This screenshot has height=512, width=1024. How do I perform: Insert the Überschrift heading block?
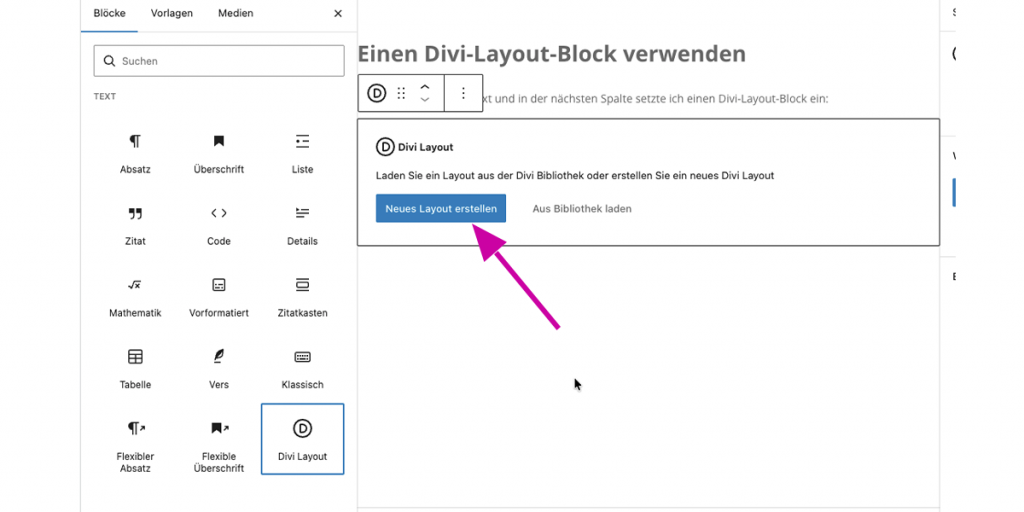pyautogui.click(x=219, y=153)
